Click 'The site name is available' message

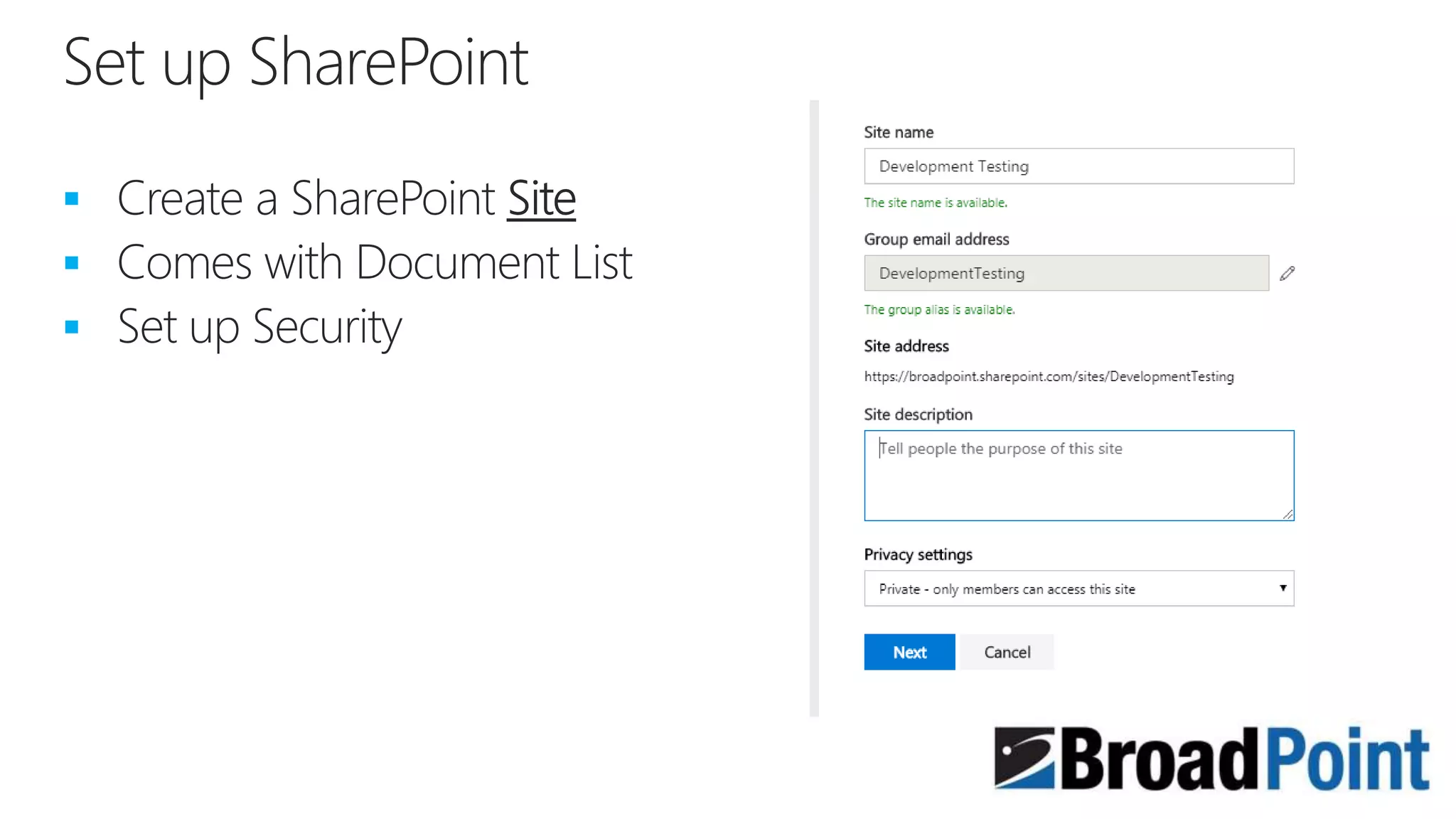pyautogui.click(x=935, y=203)
